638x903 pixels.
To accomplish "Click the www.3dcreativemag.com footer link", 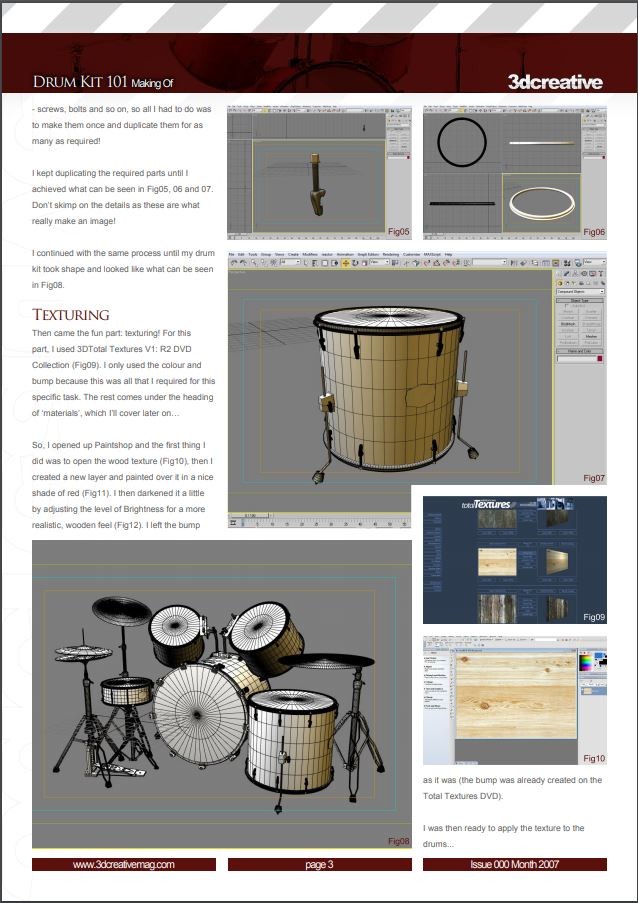I will (123, 864).
